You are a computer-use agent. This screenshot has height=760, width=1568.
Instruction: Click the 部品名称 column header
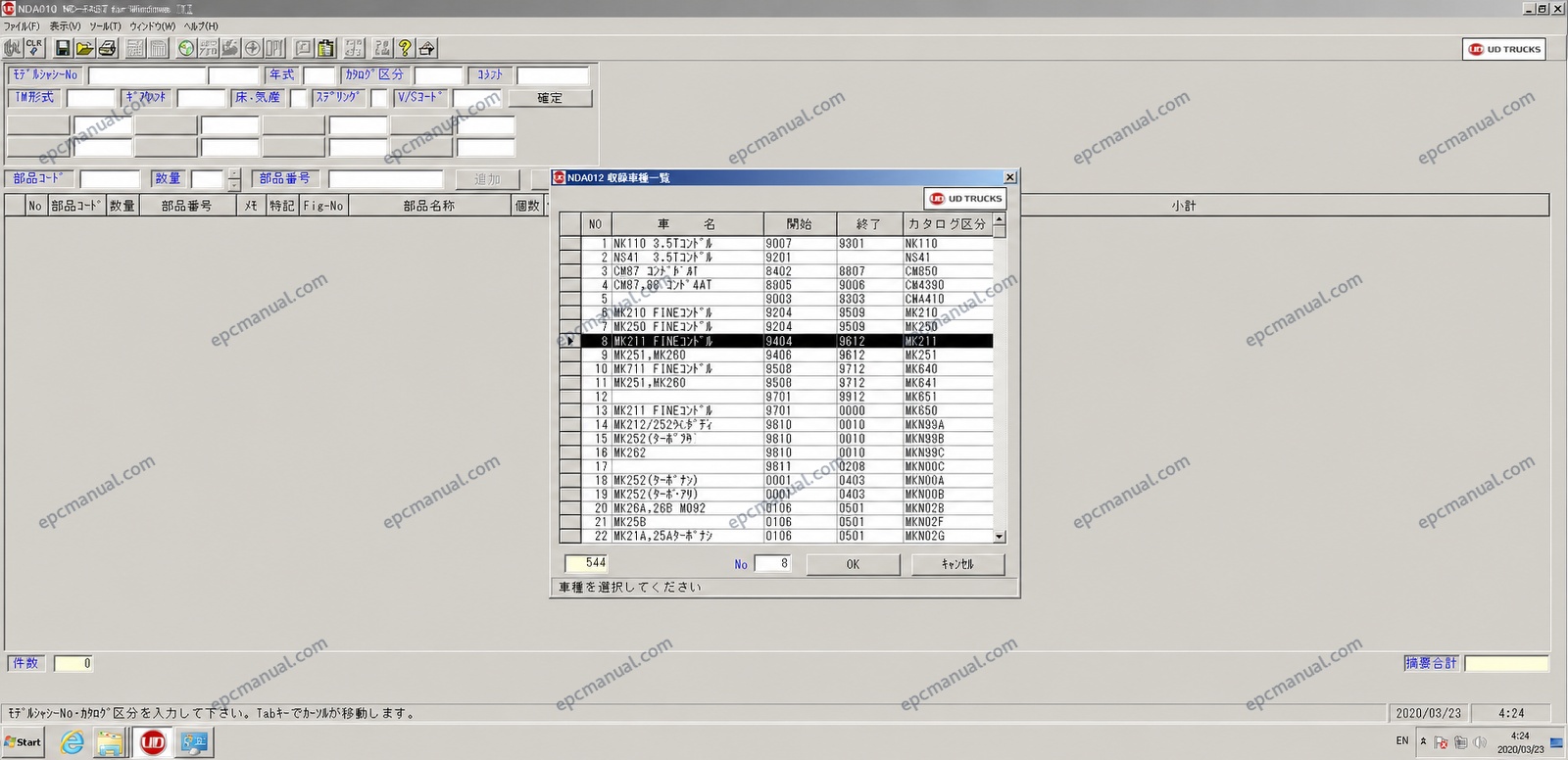point(429,206)
